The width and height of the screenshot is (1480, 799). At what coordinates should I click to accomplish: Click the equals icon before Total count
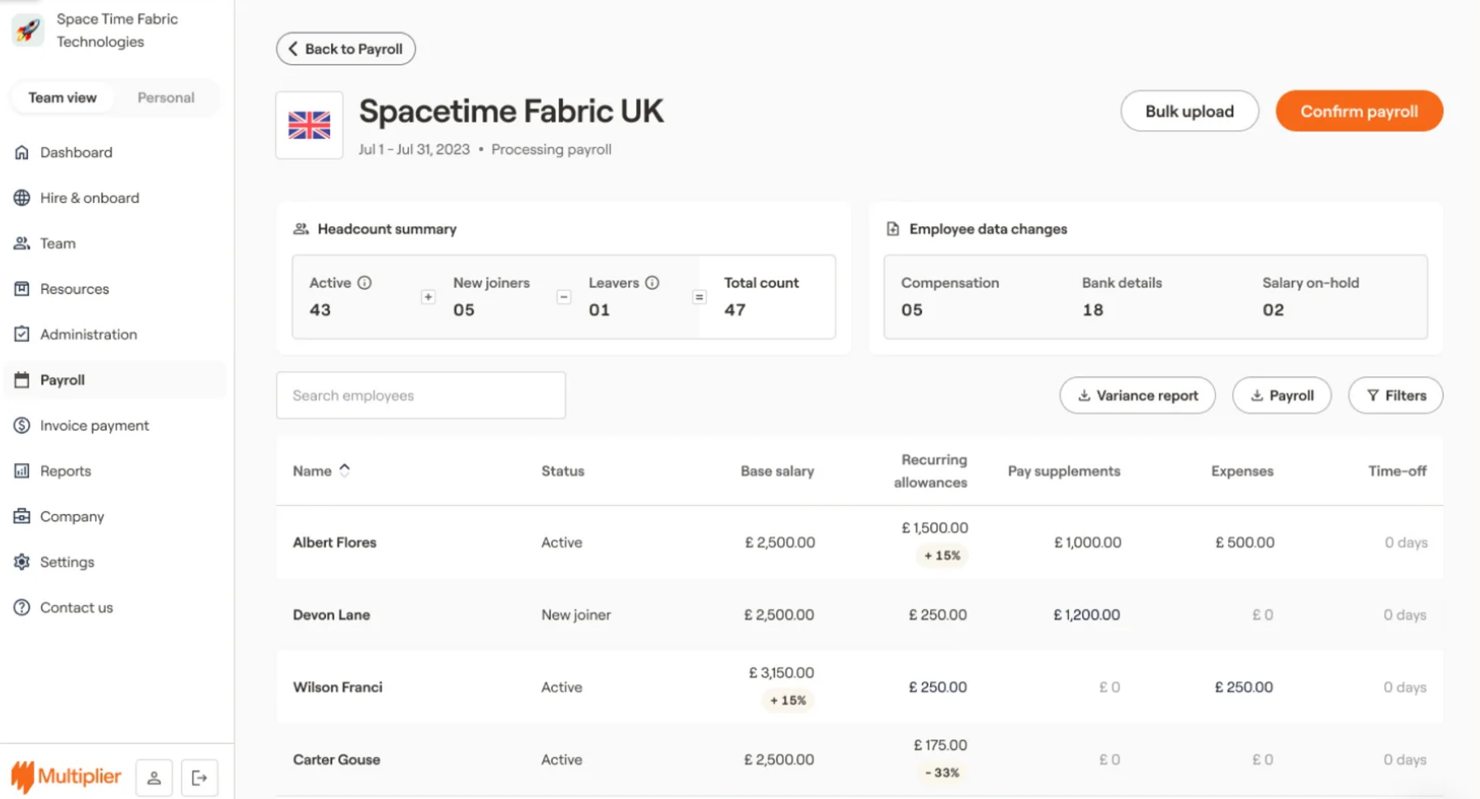click(699, 297)
